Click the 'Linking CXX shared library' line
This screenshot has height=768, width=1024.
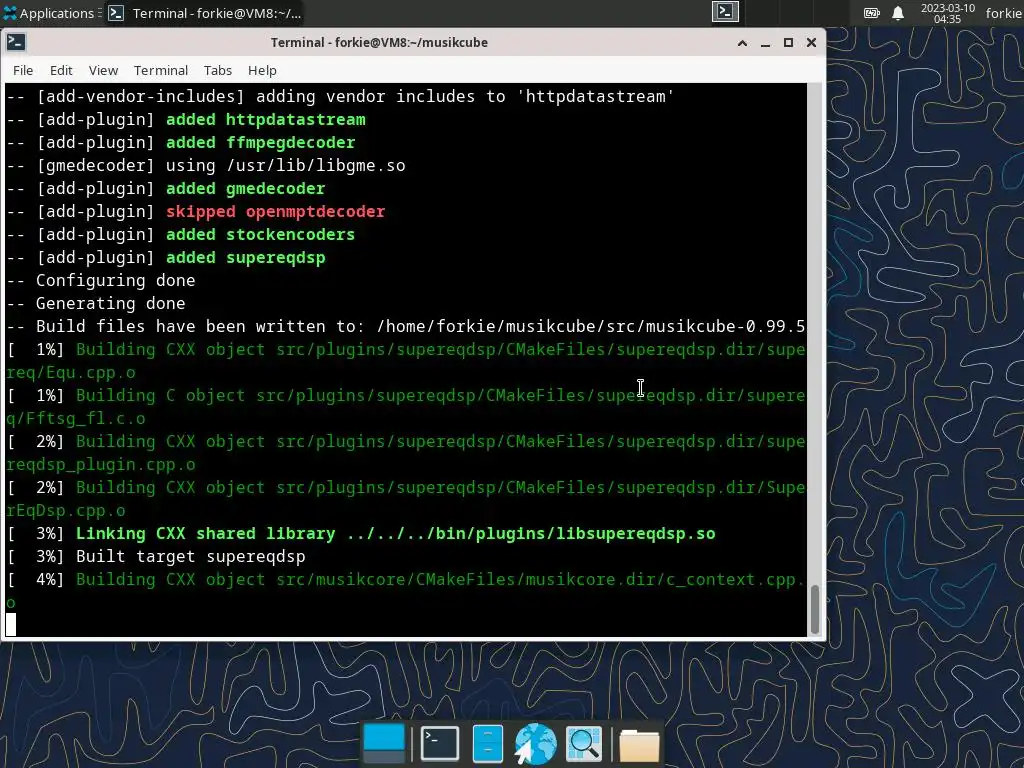coord(361,534)
